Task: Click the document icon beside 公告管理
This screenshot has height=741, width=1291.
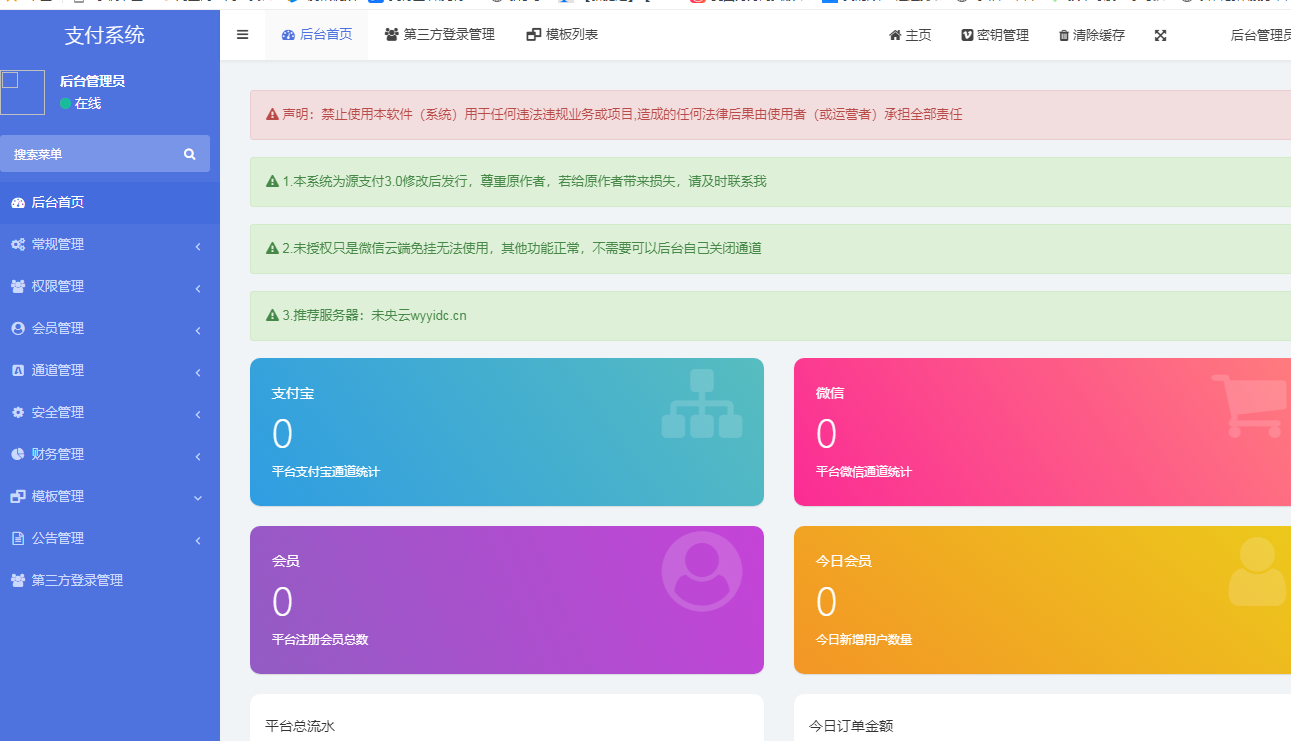Action: tap(16, 537)
